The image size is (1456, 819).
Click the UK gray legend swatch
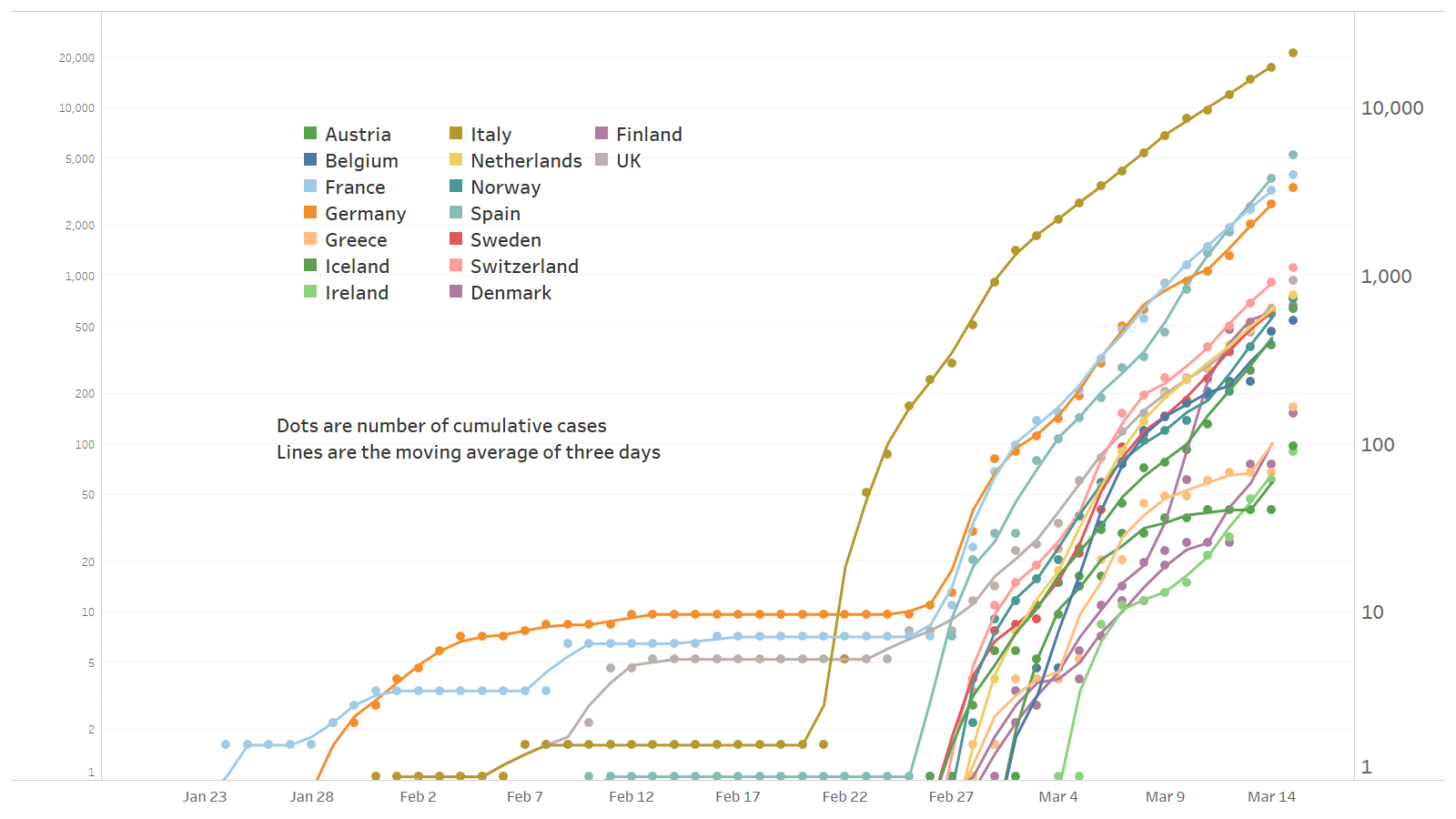coord(602,160)
